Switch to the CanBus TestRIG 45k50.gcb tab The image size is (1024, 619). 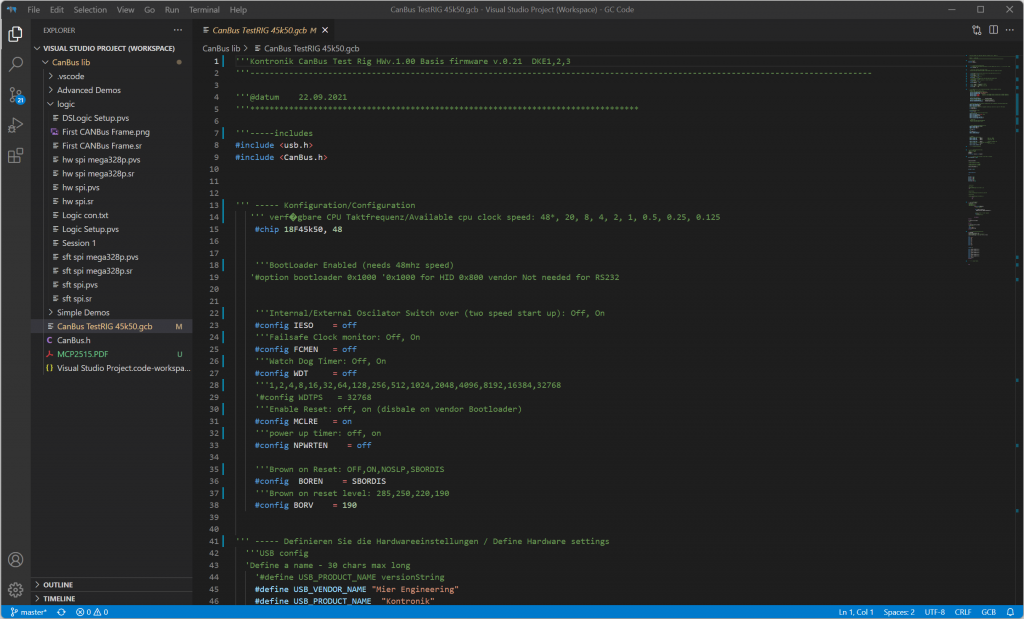[x=262, y=30]
